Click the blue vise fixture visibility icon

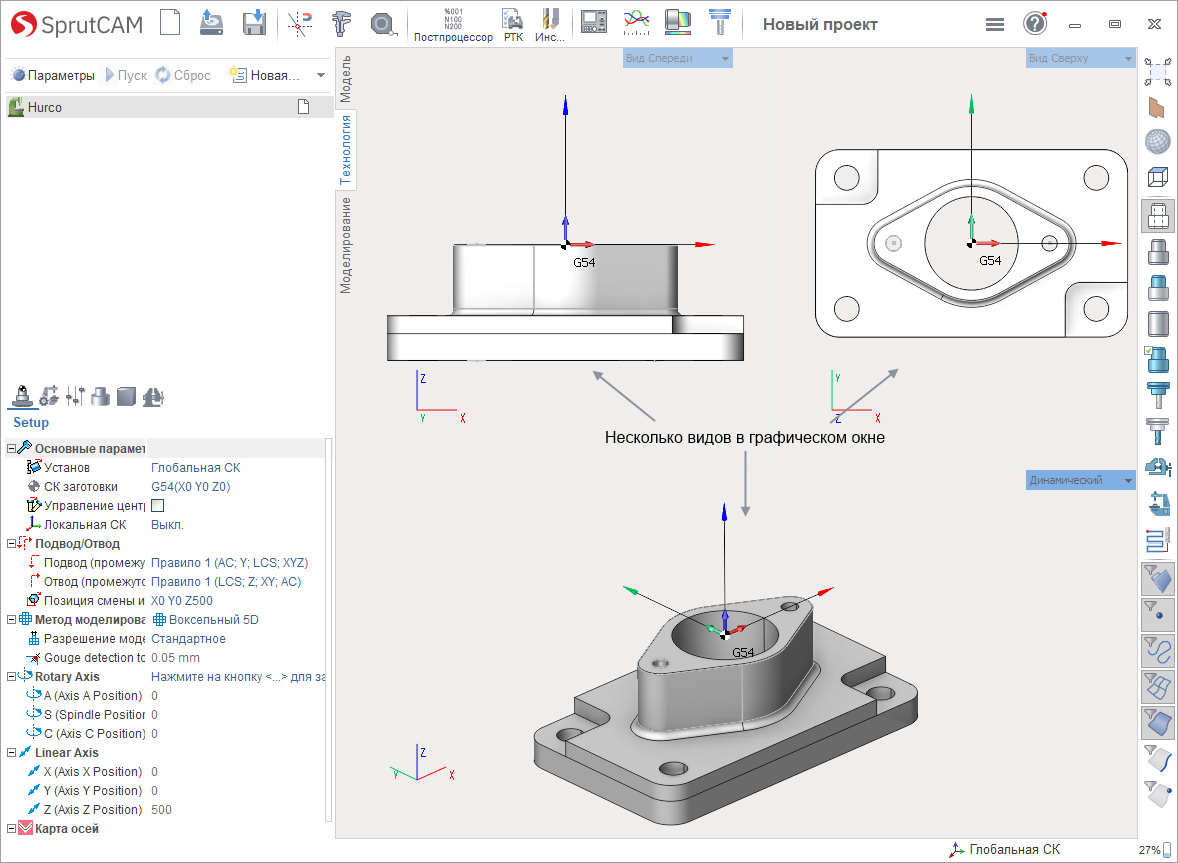pos(1158,467)
